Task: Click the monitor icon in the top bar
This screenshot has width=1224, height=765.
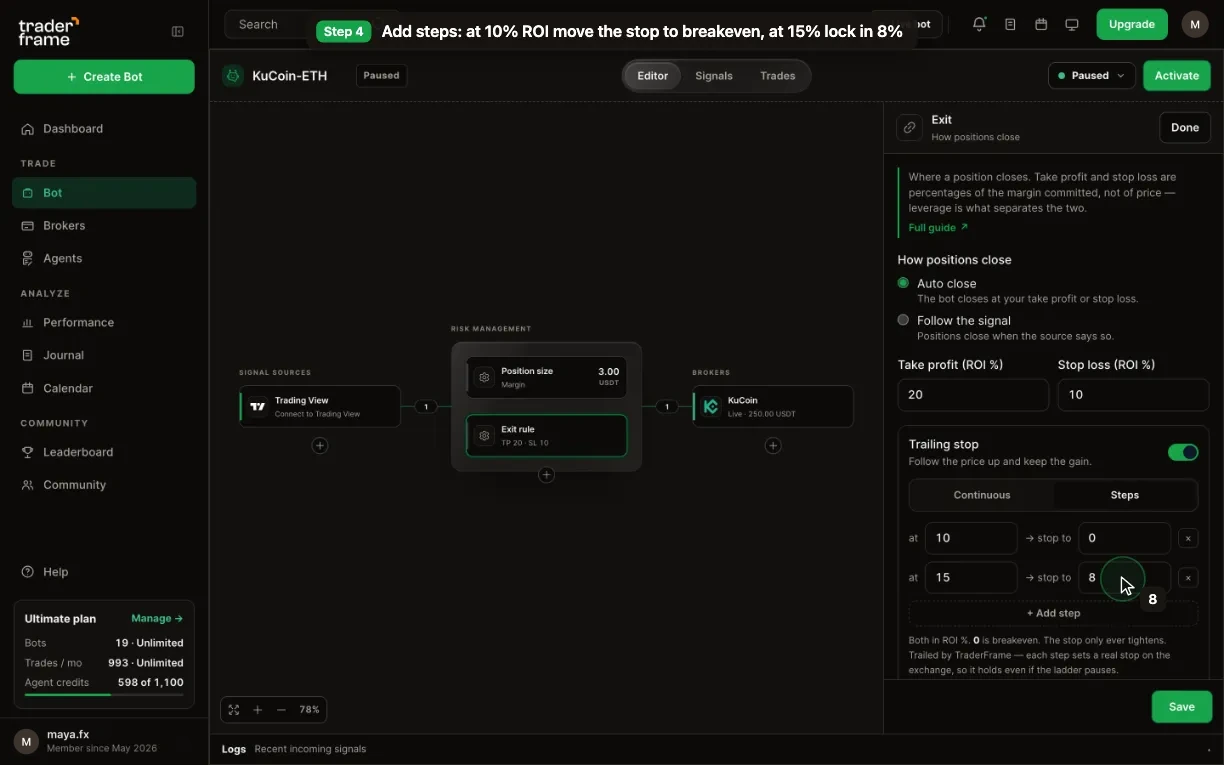Action: click(1072, 24)
